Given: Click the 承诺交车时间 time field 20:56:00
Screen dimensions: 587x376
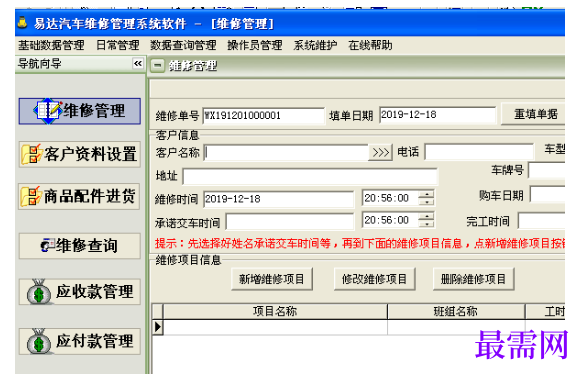Looking at the screenshot, I should click(390, 220).
